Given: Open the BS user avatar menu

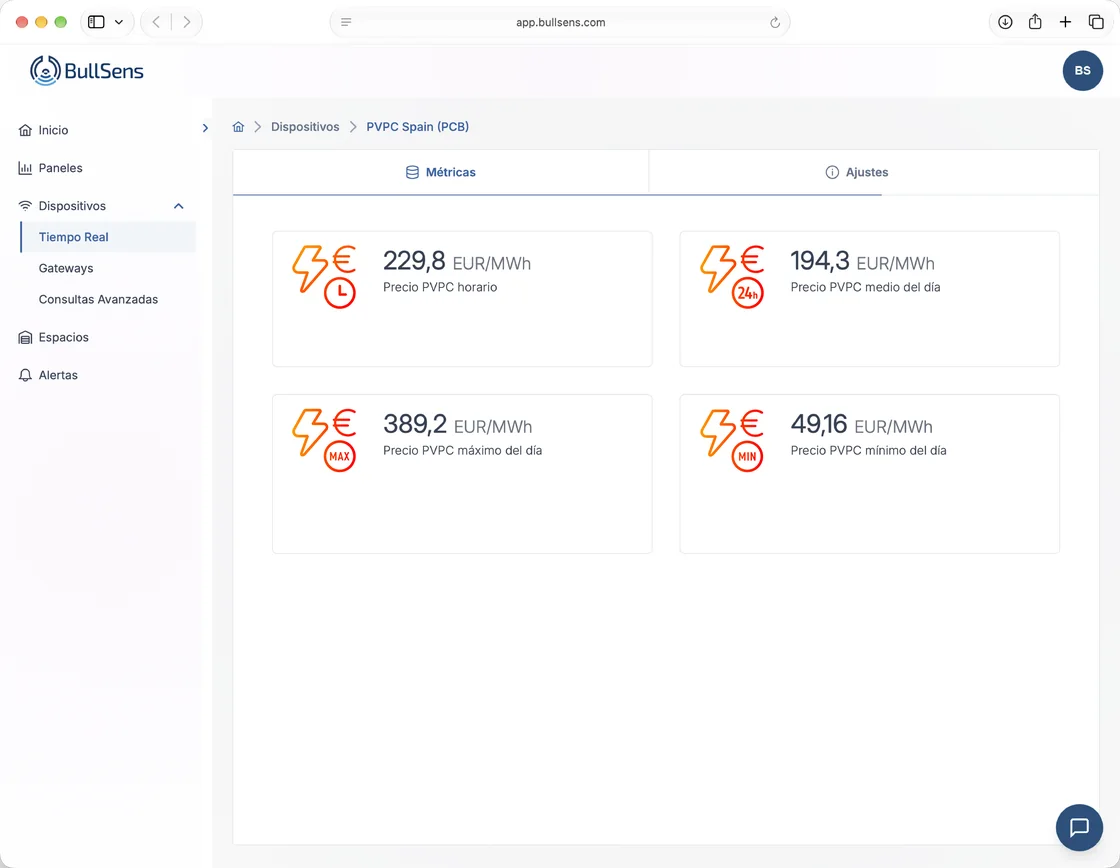Looking at the screenshot, I should tap(1082, 71).
